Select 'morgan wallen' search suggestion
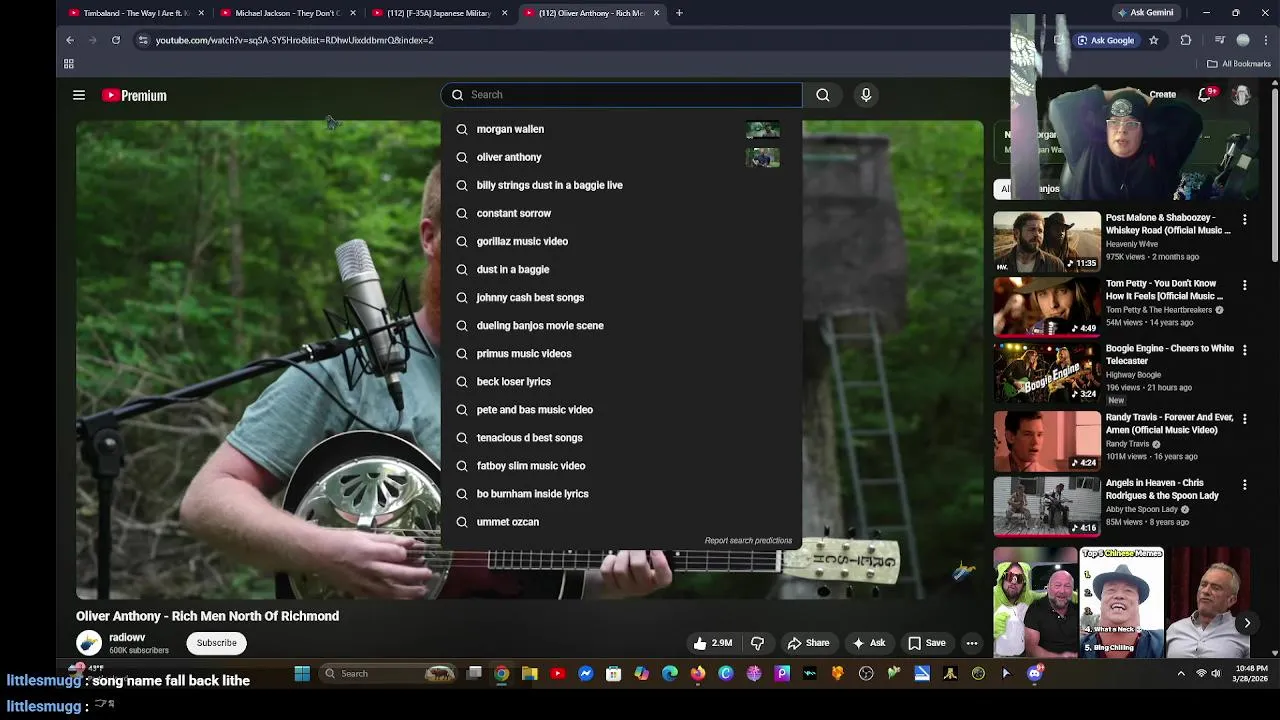 pos(621,129)
